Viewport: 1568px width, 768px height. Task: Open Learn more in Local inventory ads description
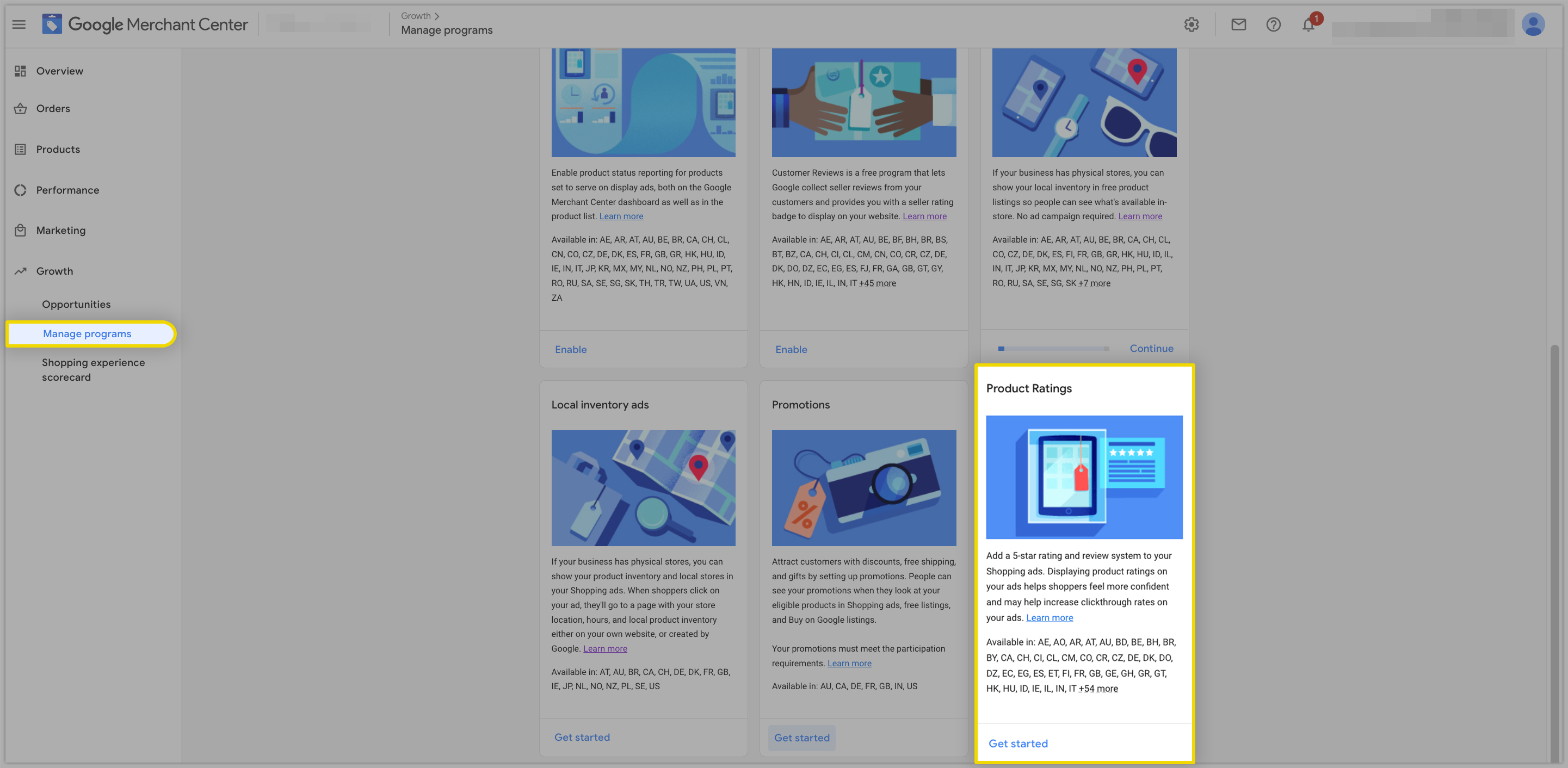point(605,648)
